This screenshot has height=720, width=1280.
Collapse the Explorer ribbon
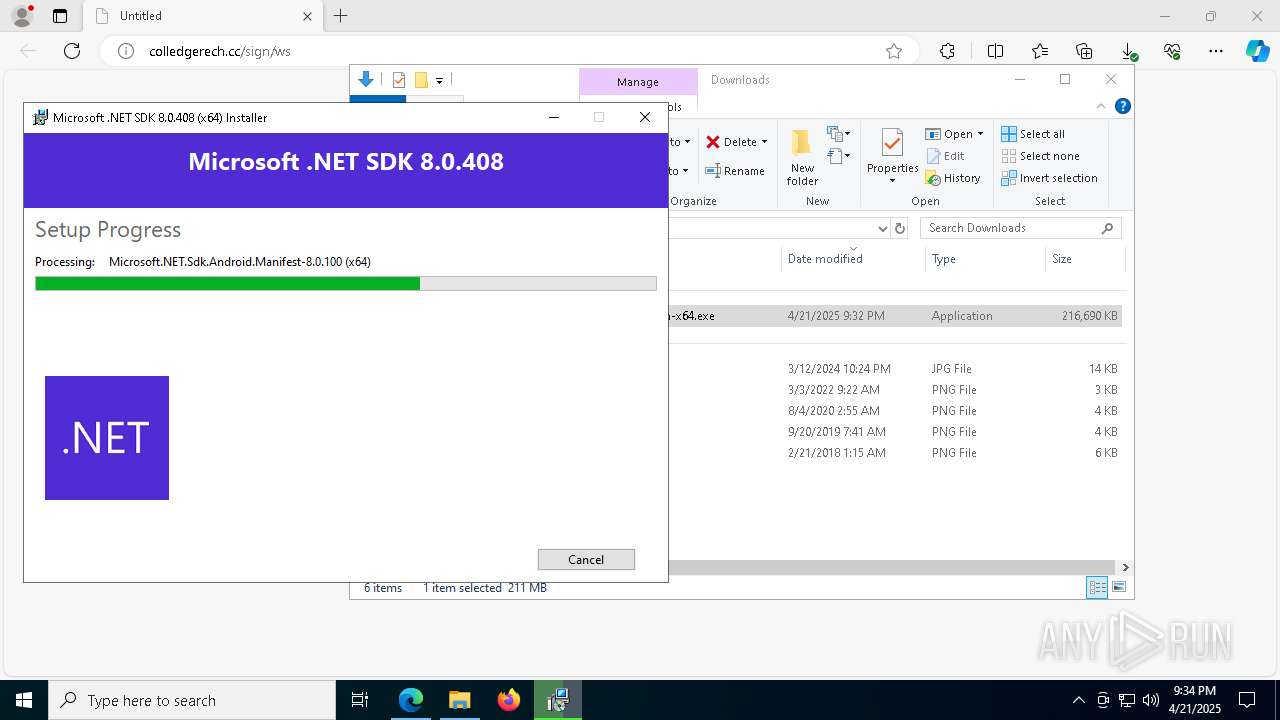pyautogui.click(x=1101, y=106)
